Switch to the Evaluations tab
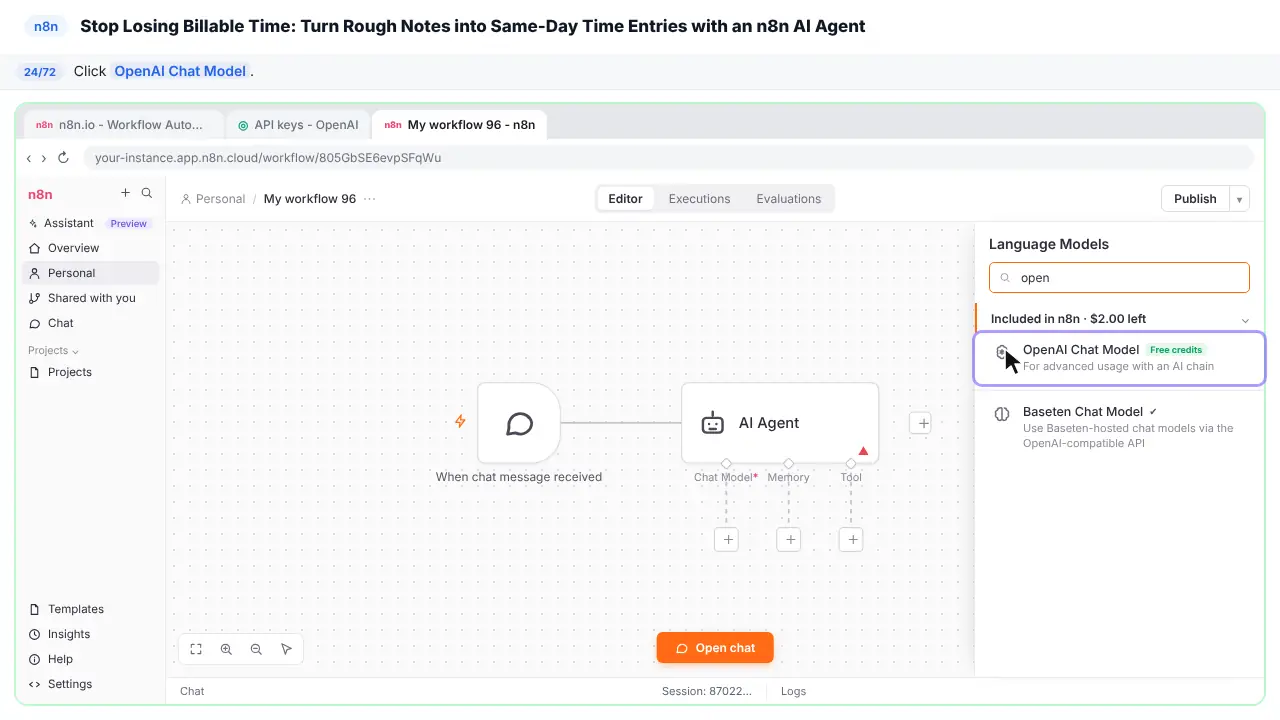The height and width of the screenshot is (720, 1280). tap(788, 199)
